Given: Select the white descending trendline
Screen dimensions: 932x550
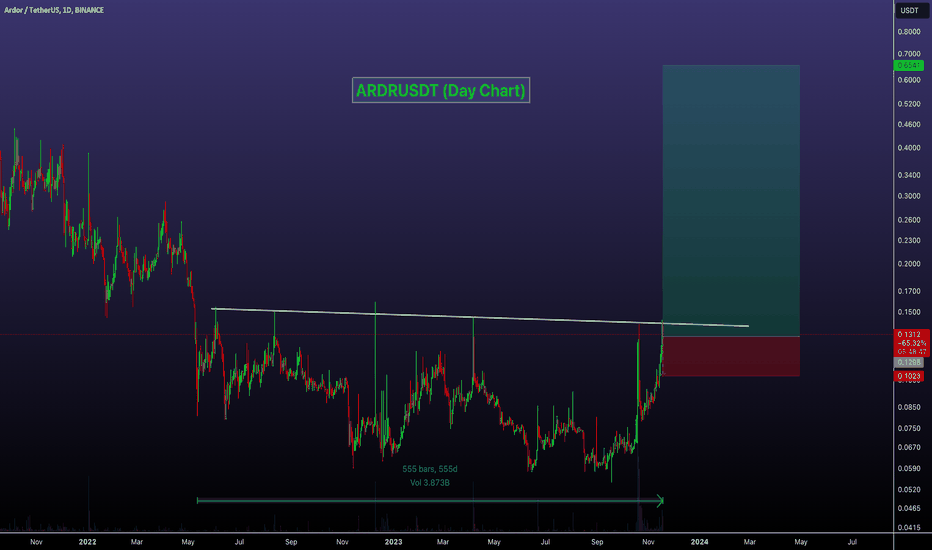Looking at the screenshot, I should (x=480, y=318).
